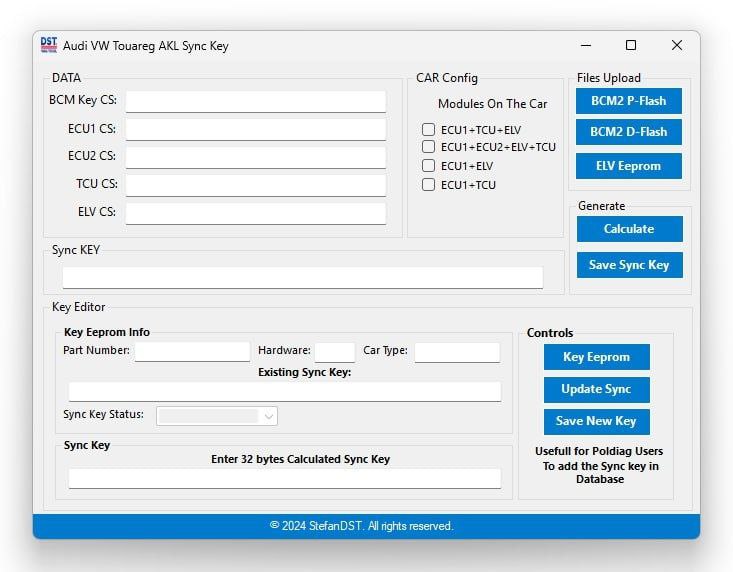
Task: Click Save New Key
Action: 596,421
